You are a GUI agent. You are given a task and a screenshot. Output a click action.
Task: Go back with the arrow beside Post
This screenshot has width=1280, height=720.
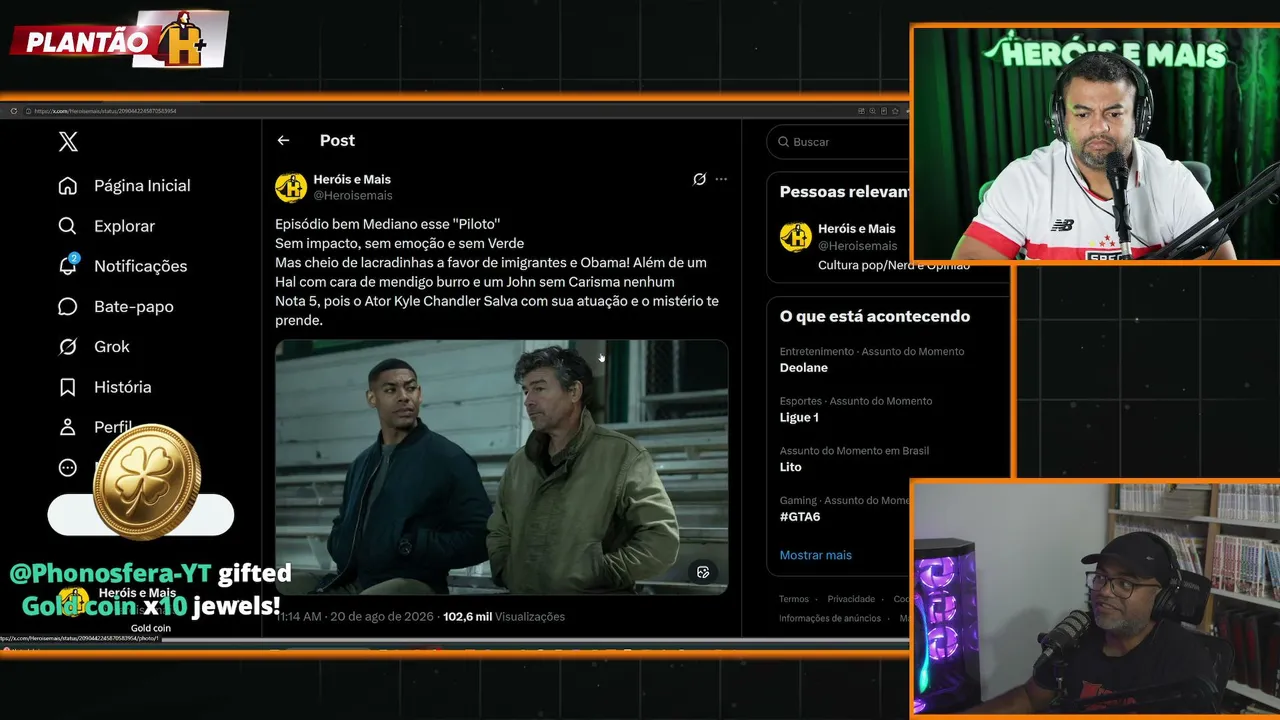click(283, 141)
